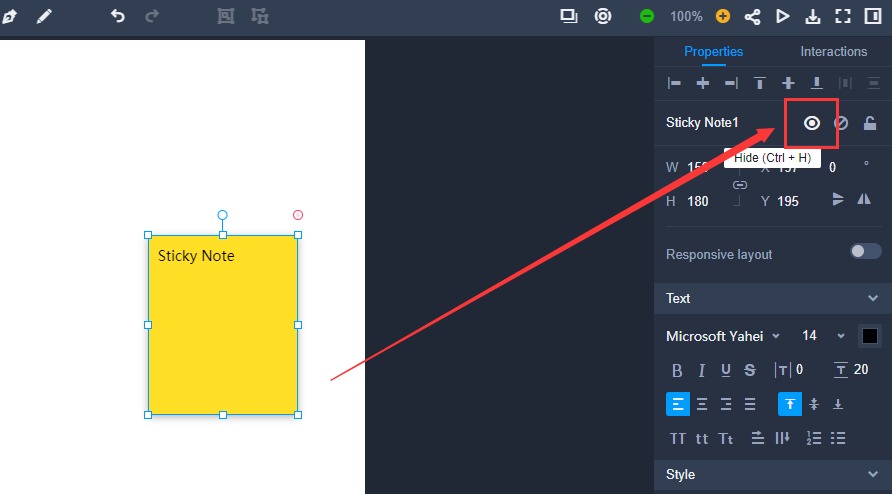The image size is (892, 494).
Task: Center-align the text horizontally
Action: 702,404
